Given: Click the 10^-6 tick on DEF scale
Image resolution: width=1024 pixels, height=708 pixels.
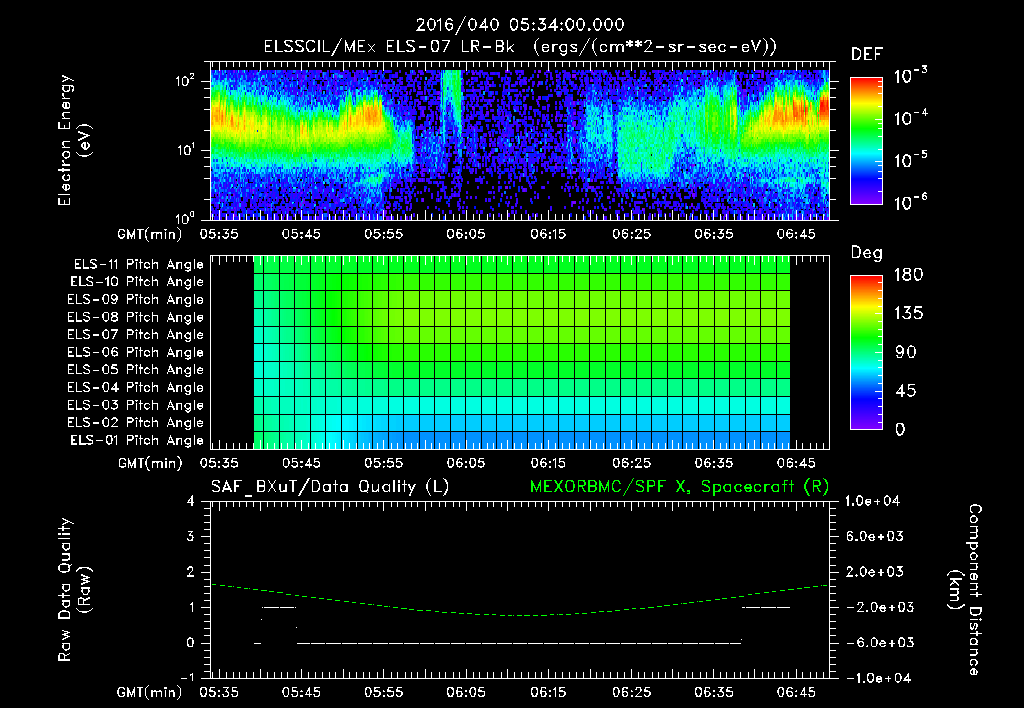Looking at the screenshot, I should coord(910,202).
